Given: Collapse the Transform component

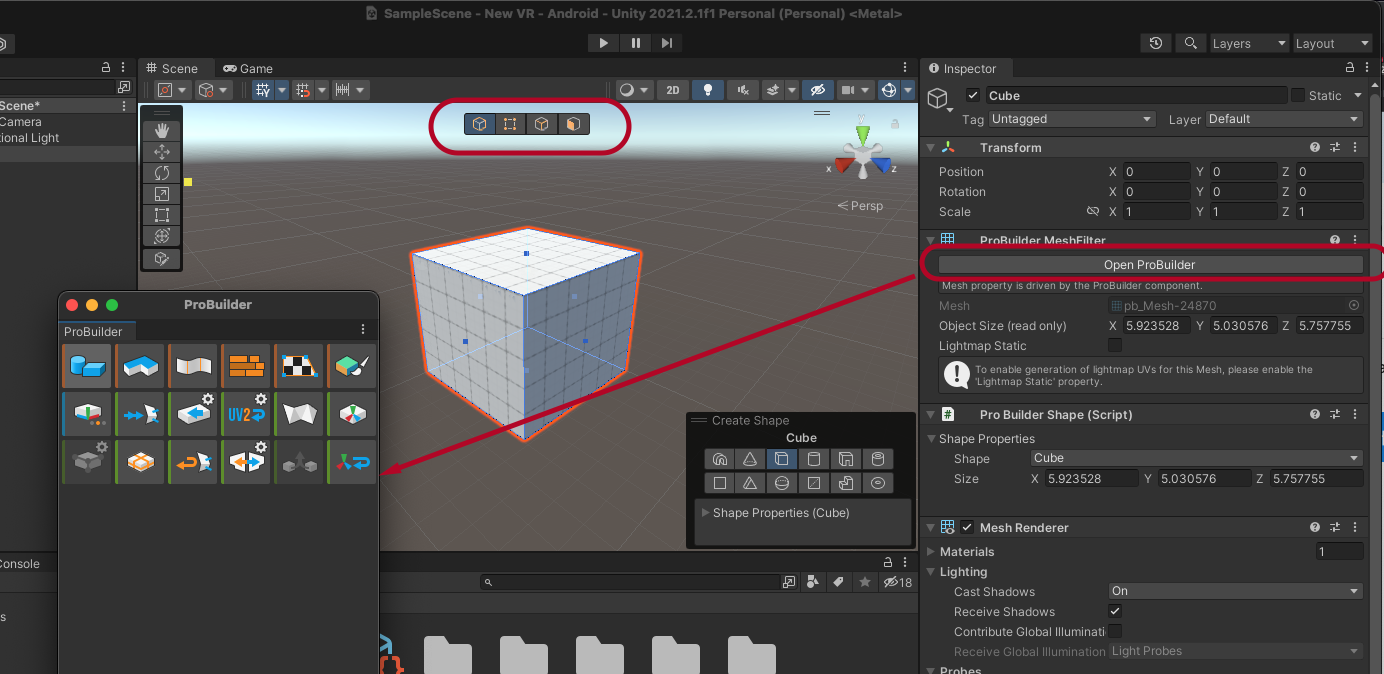Looking at the screenshot, I should pos(931,147).
